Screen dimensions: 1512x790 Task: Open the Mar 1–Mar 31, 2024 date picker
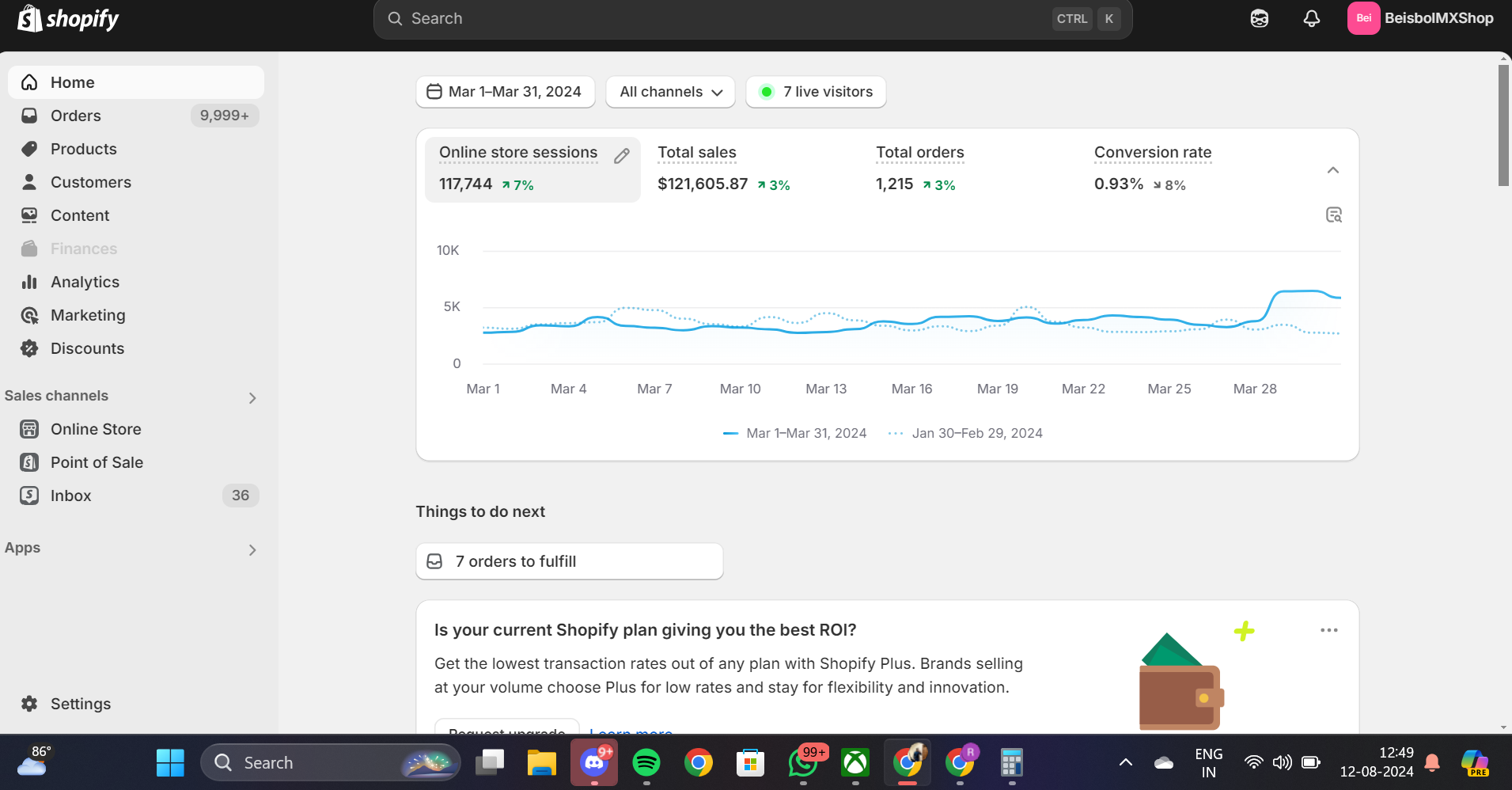tap(506, 92)
